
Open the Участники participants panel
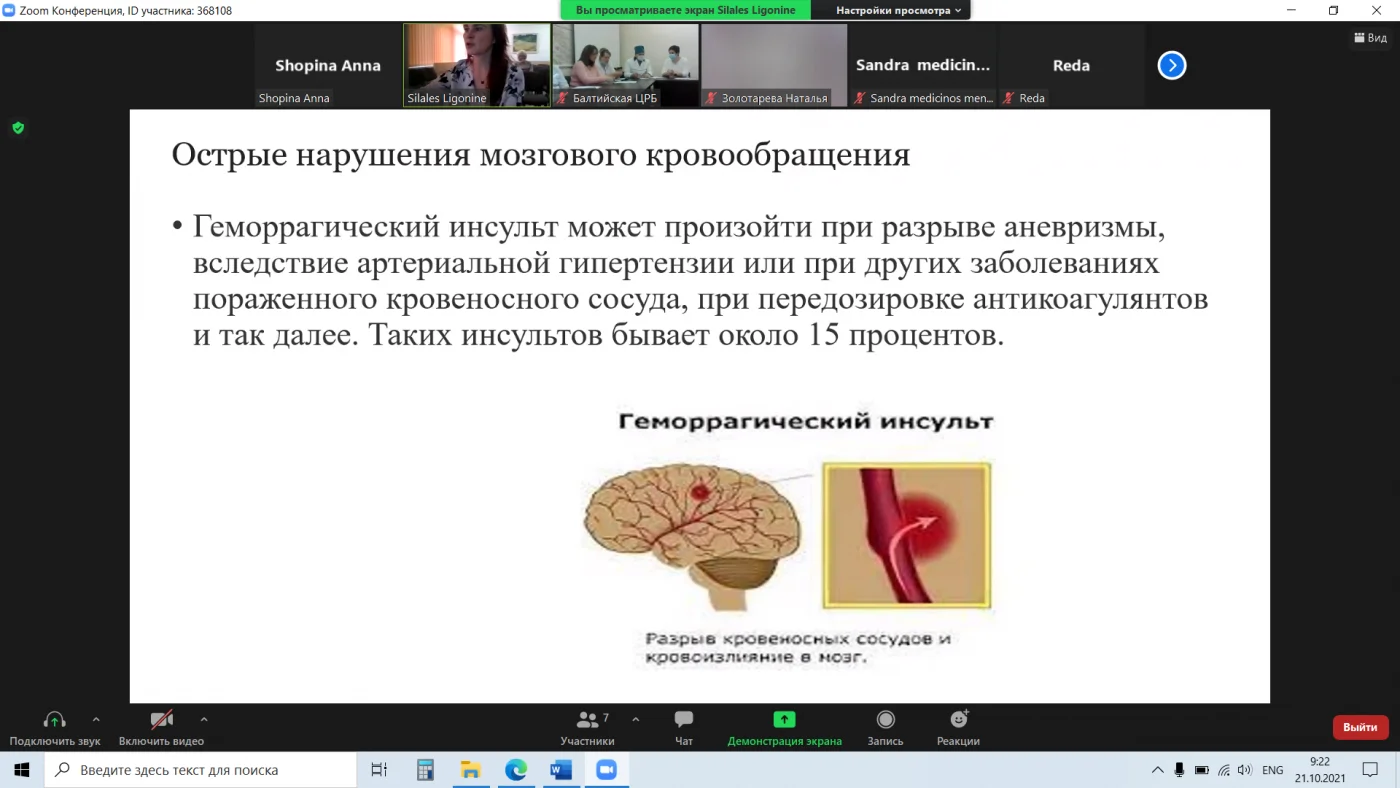587,727
